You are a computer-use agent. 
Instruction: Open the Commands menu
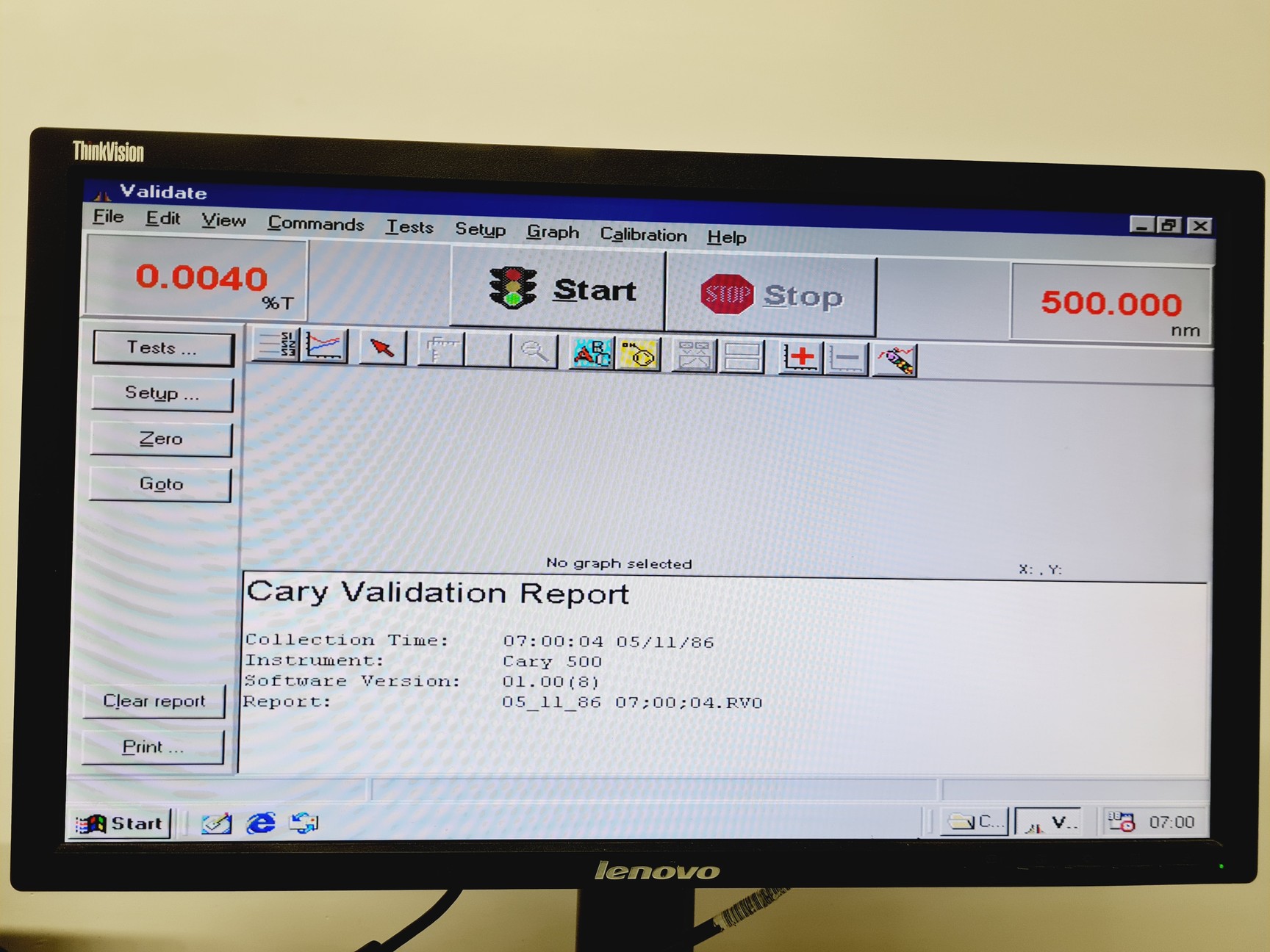(315, 223)
